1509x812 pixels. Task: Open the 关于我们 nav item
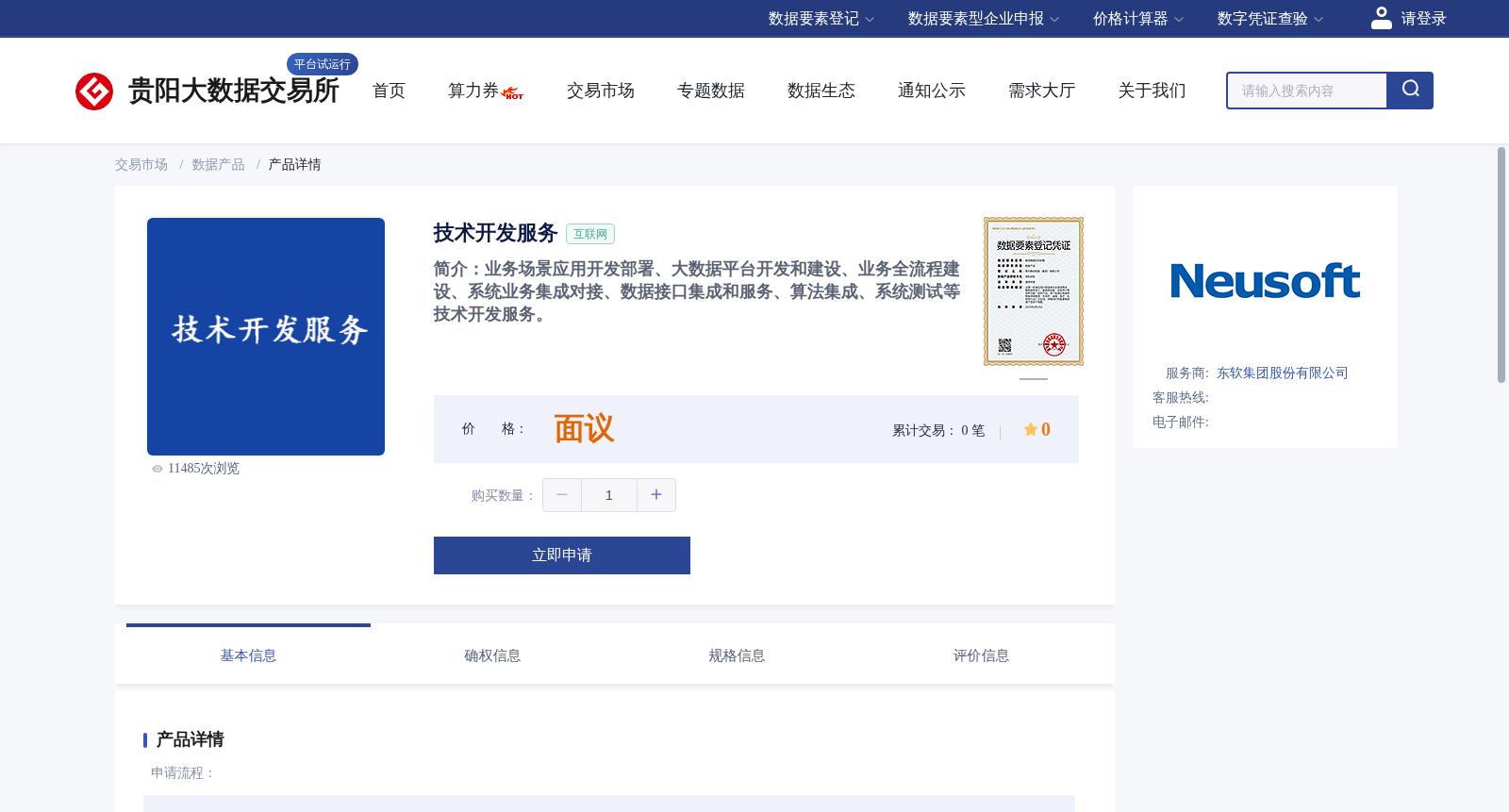[1152, 91]
